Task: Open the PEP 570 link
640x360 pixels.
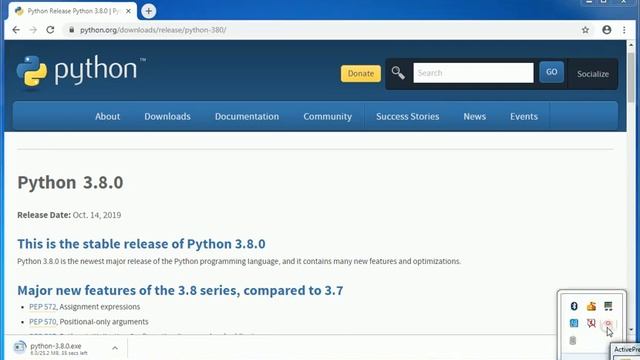Action: click(42, 322)
